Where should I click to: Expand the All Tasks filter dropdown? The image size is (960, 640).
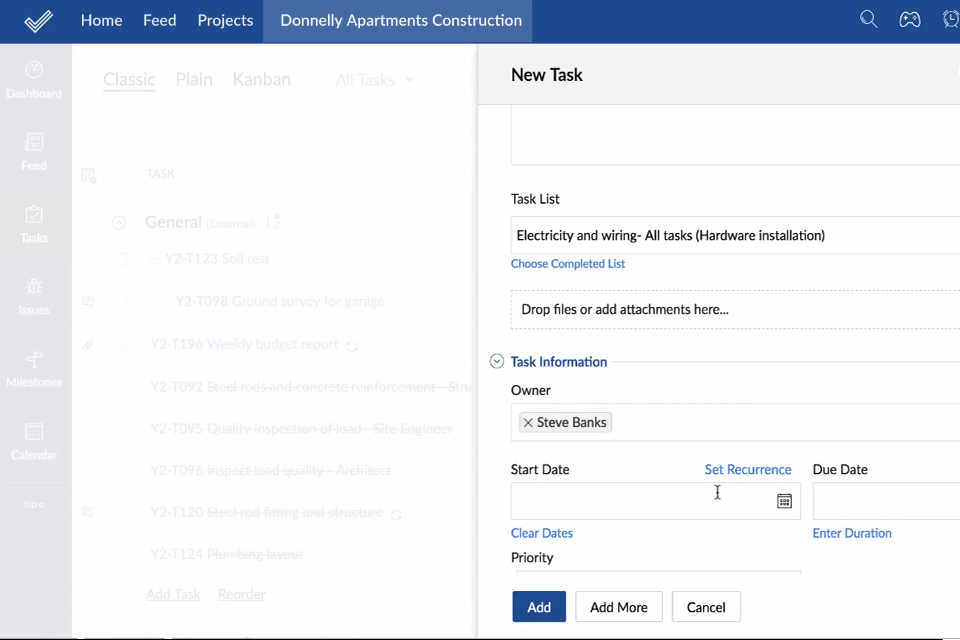374,80
